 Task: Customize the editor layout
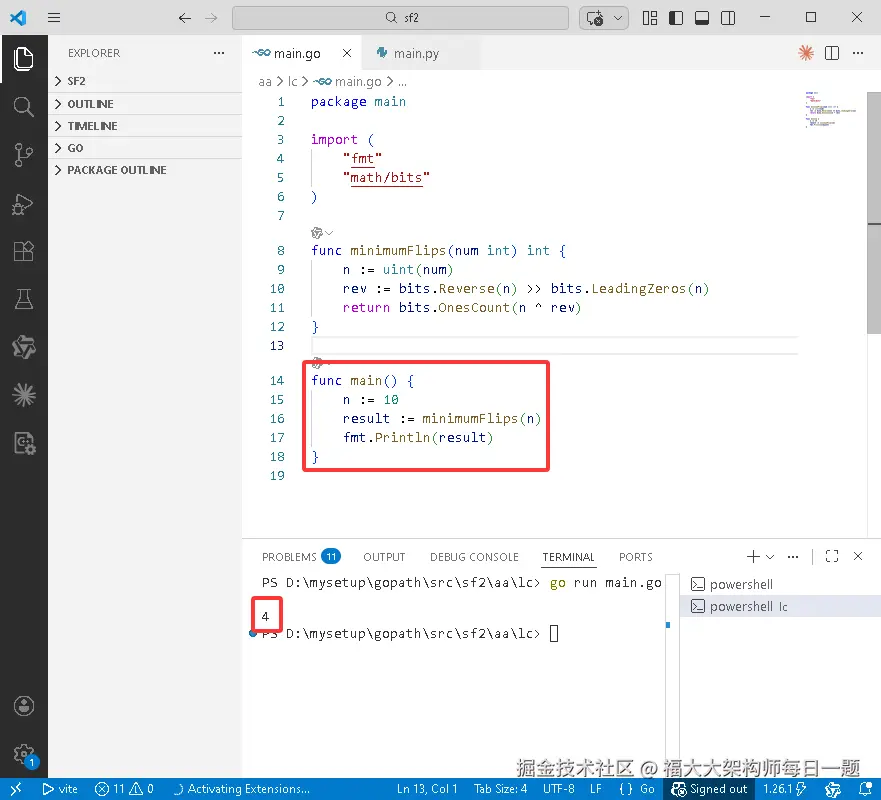650,18
